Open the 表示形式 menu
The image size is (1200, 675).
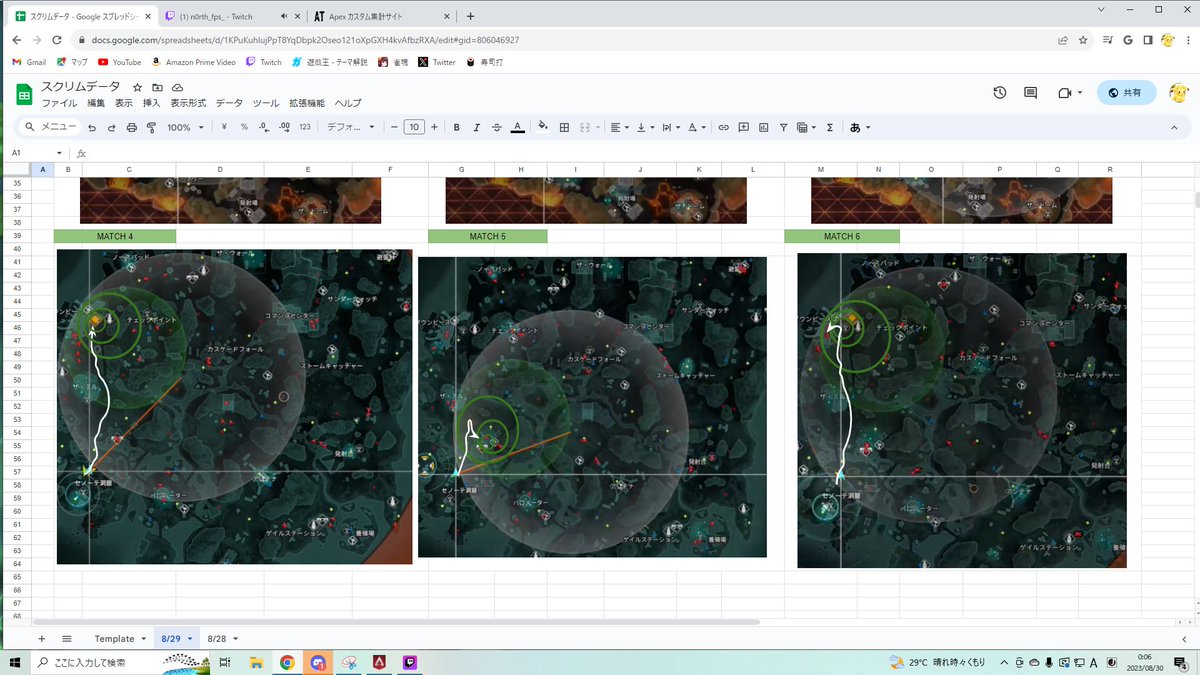click(188, 103)
